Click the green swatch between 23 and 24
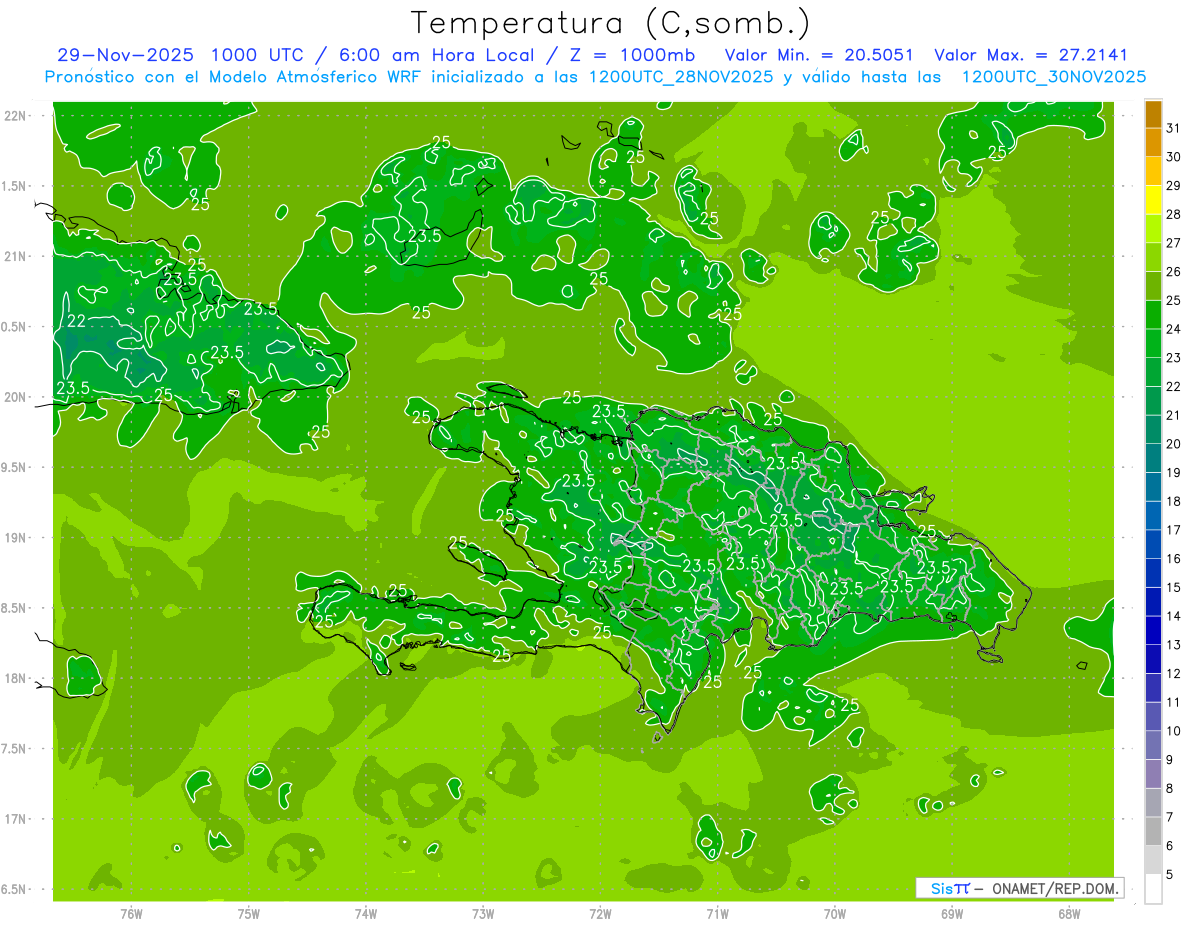Screen dimensions: 1200x927 pos(1153,342)
